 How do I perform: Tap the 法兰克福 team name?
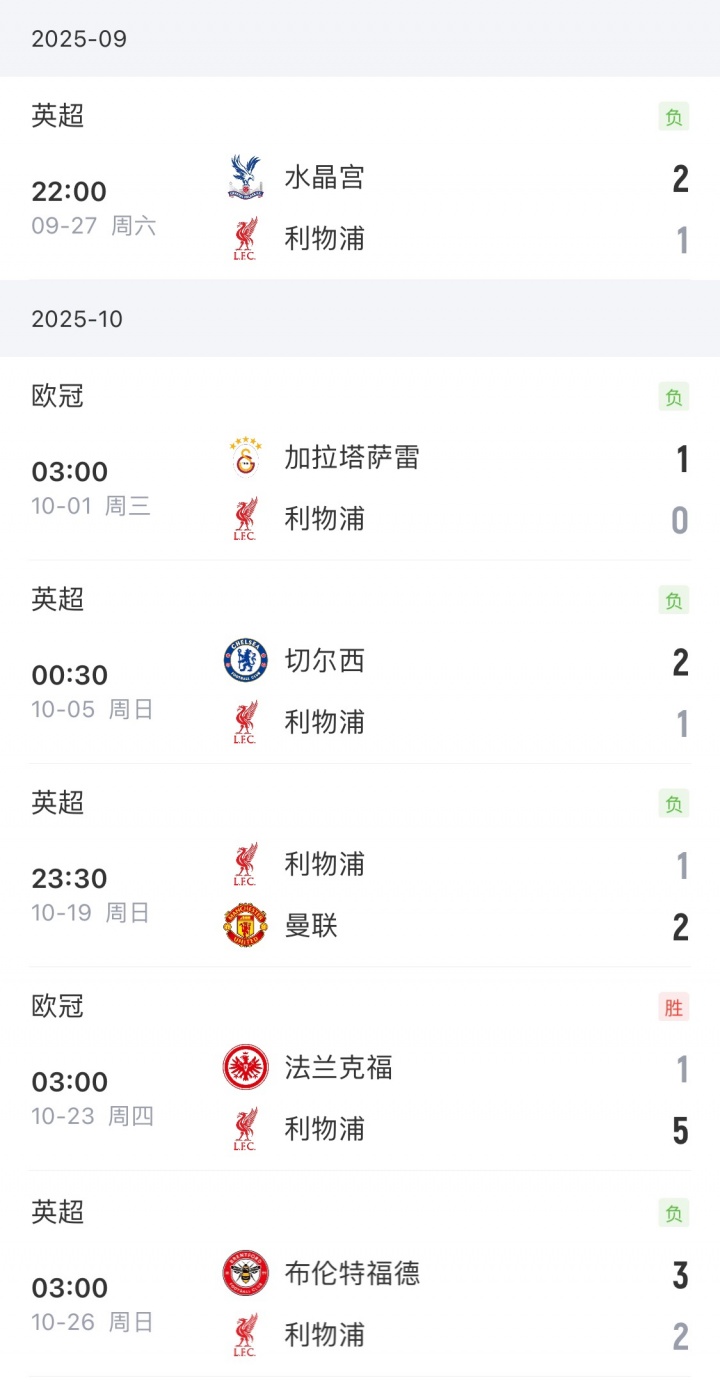point(338,1067)
